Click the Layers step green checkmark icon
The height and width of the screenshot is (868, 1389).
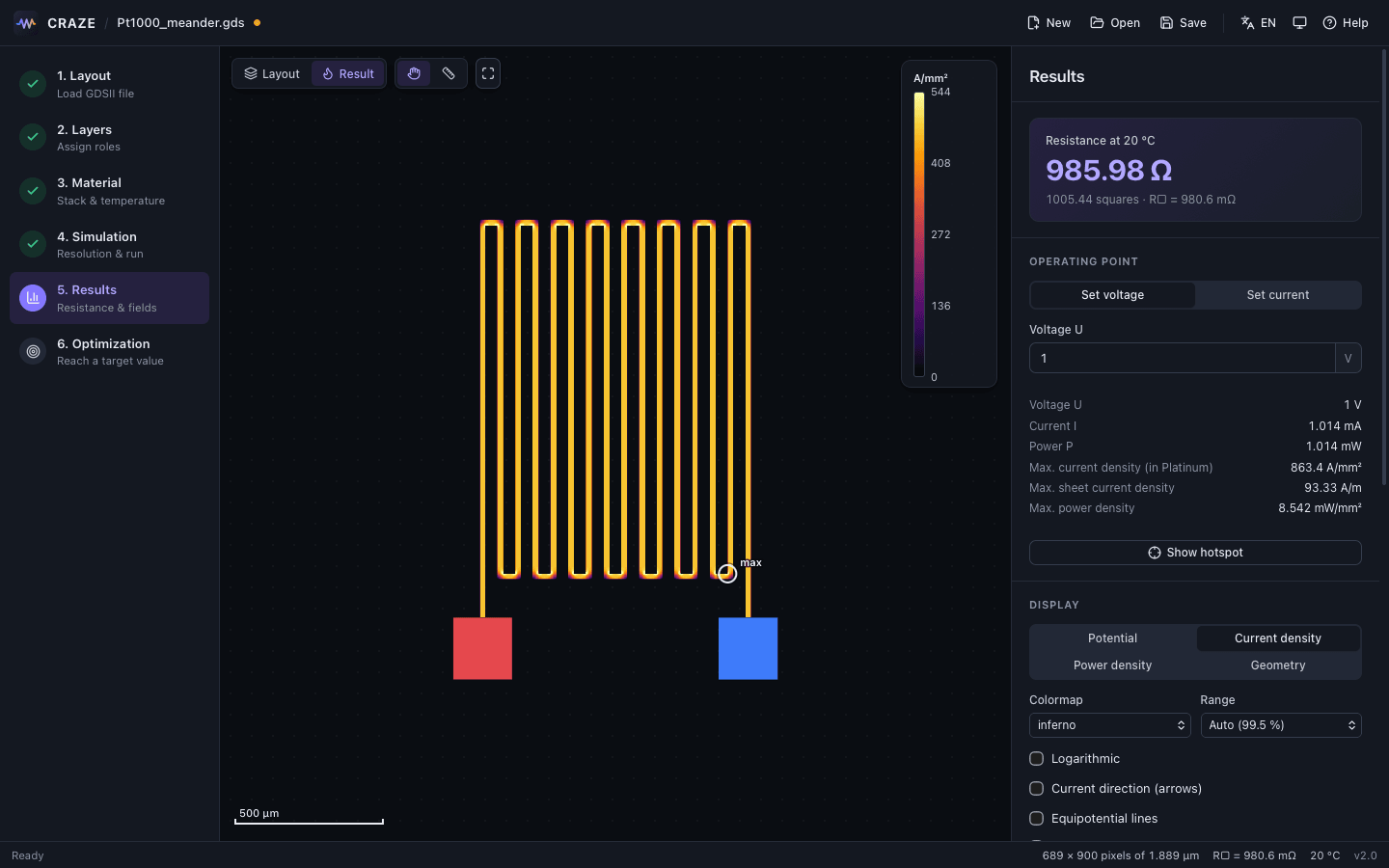pyautogui.click(x=33, y=137)
